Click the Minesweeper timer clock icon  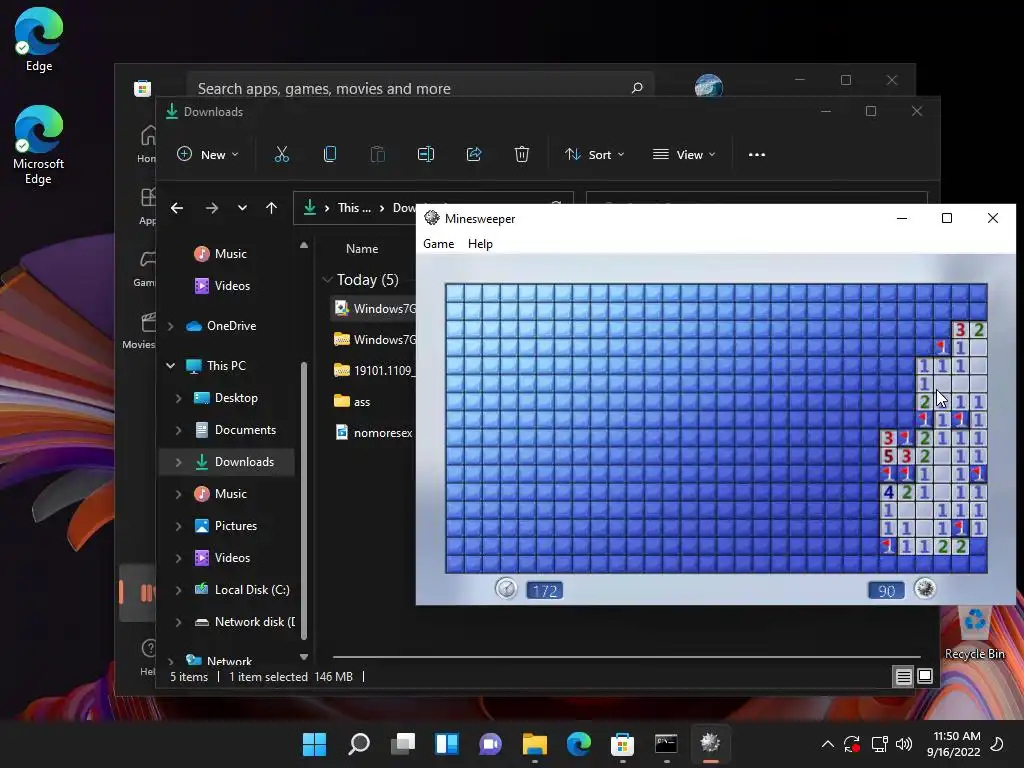[x=505, y=588]
